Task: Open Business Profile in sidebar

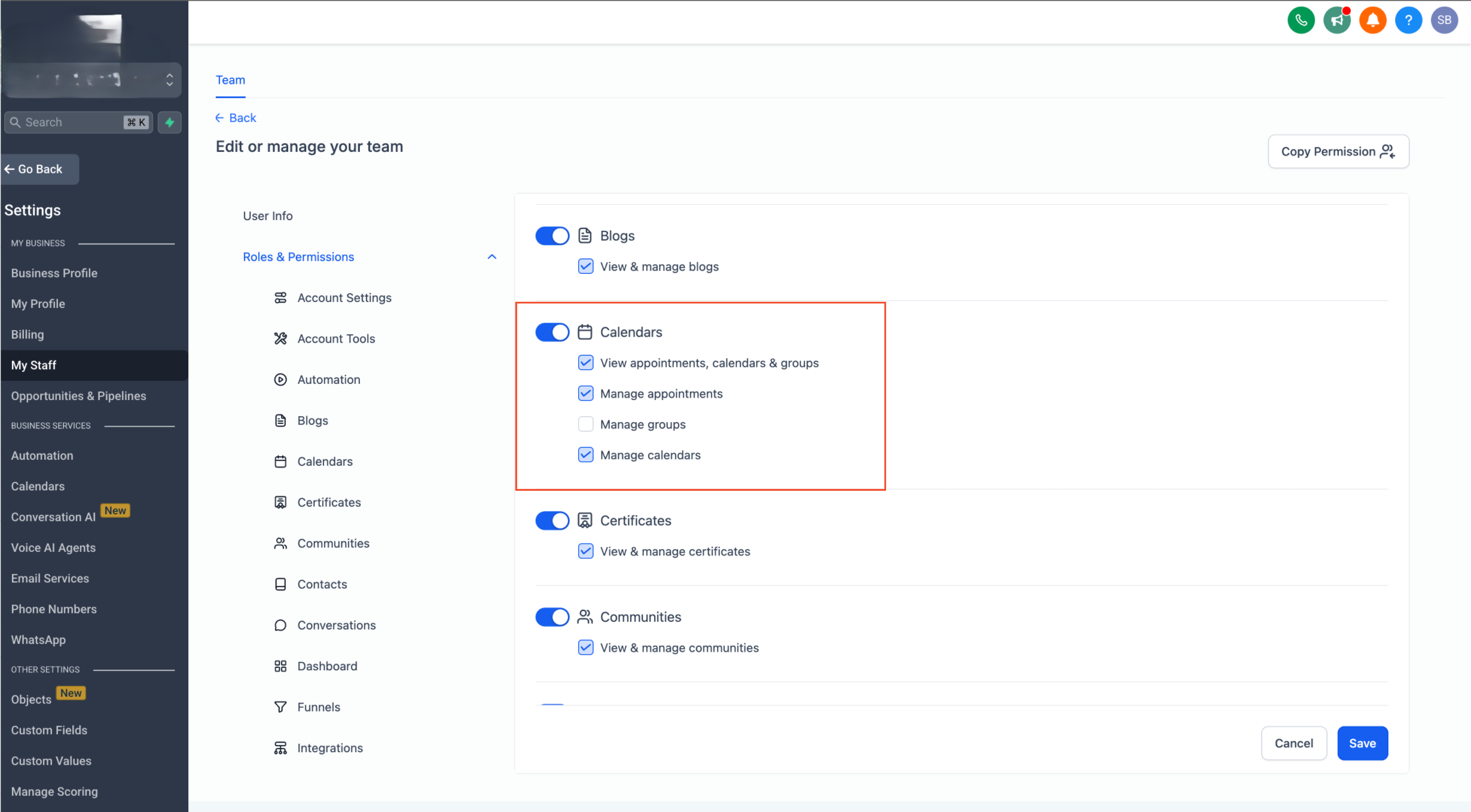Action: (x=54, y=273)
